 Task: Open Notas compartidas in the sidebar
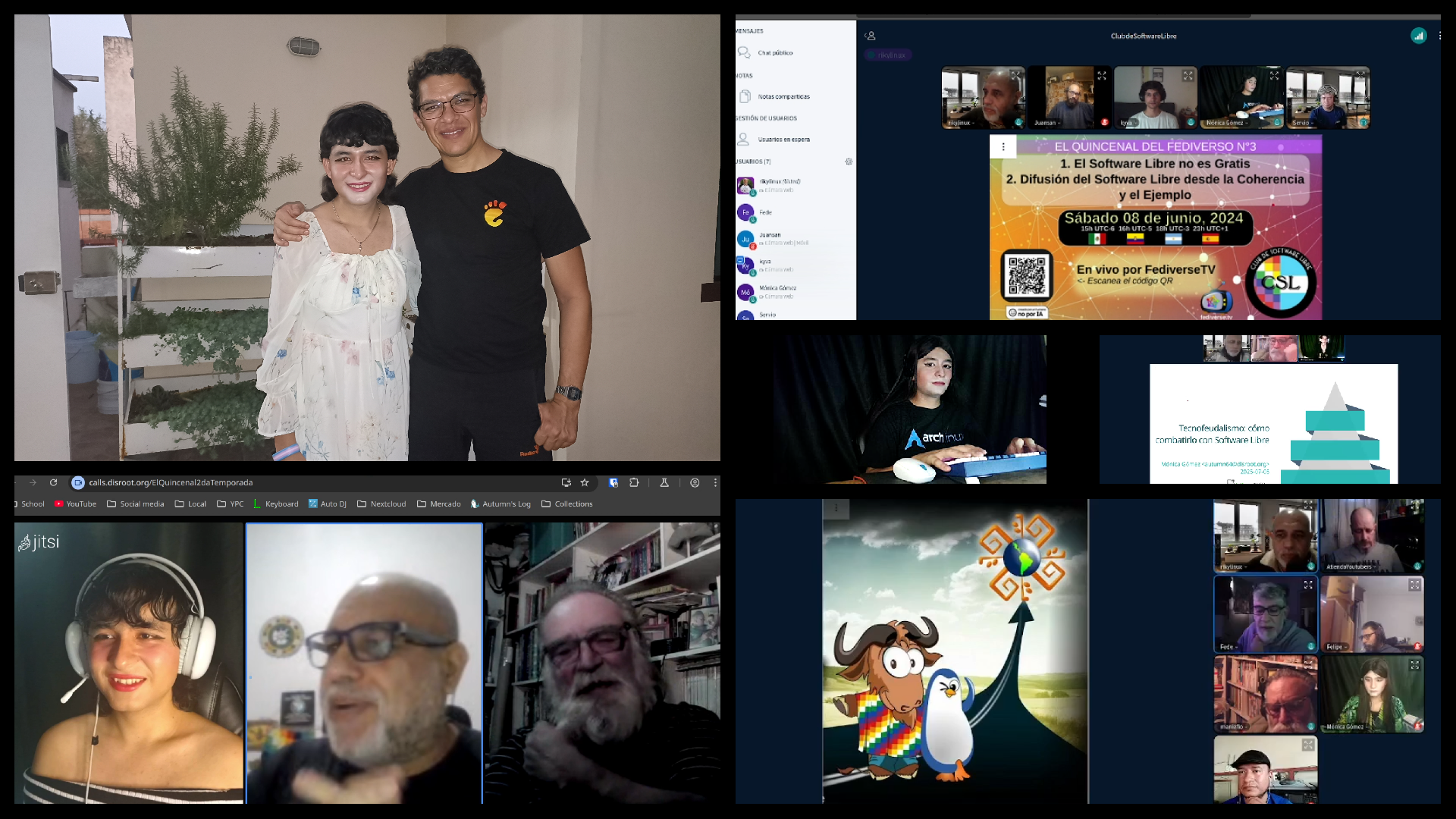[x=783, y=96]
